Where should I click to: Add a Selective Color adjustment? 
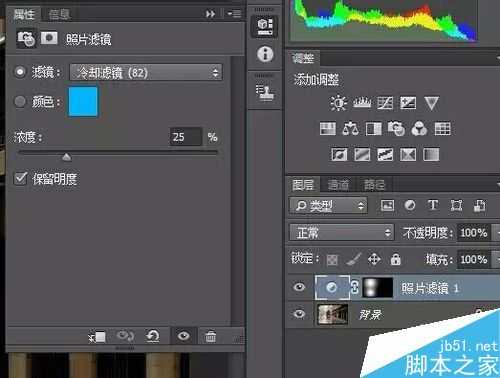pyautogui.click(x=408, y=154)
